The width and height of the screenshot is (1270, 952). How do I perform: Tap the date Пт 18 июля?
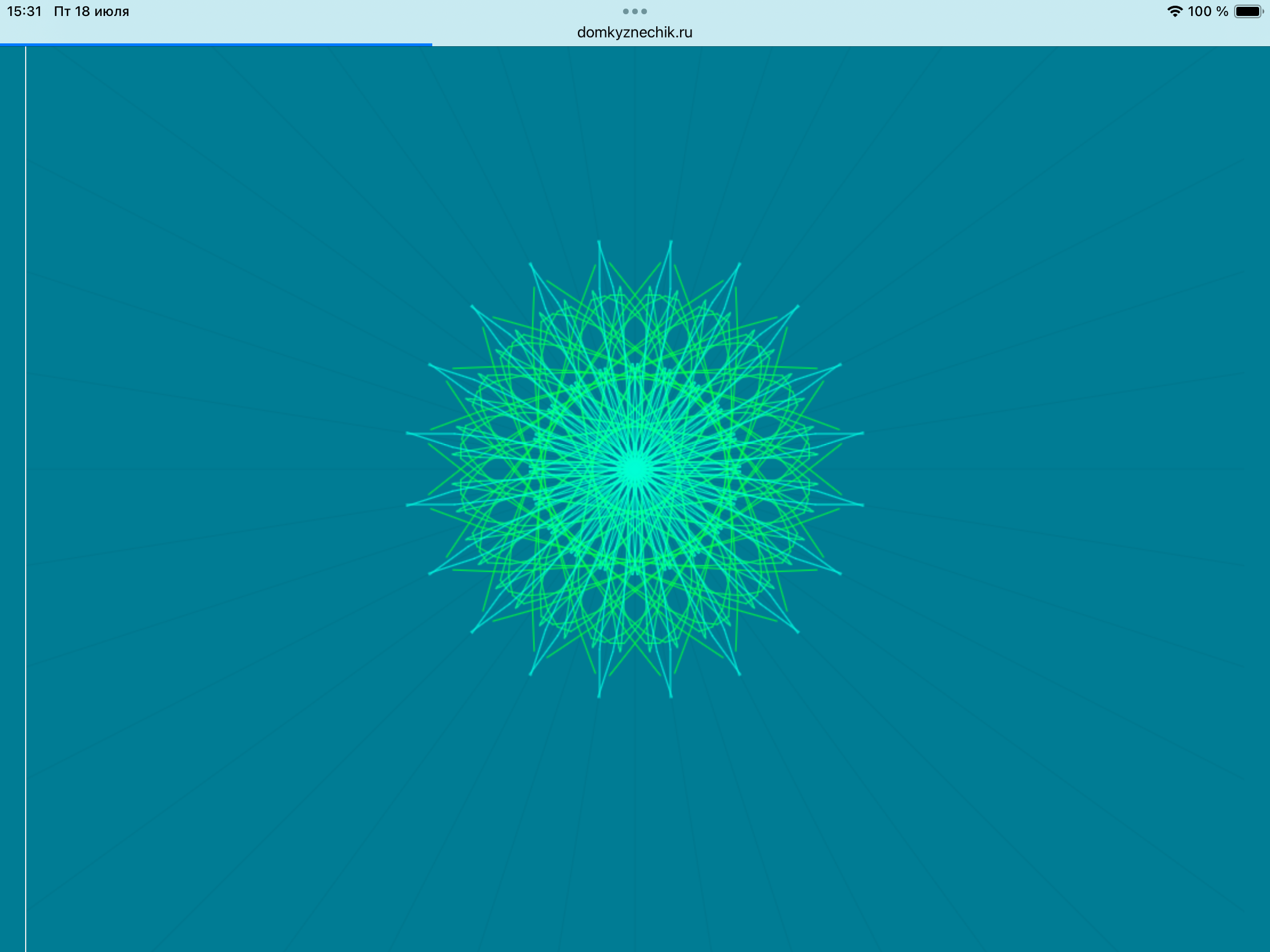pos(91,11)
